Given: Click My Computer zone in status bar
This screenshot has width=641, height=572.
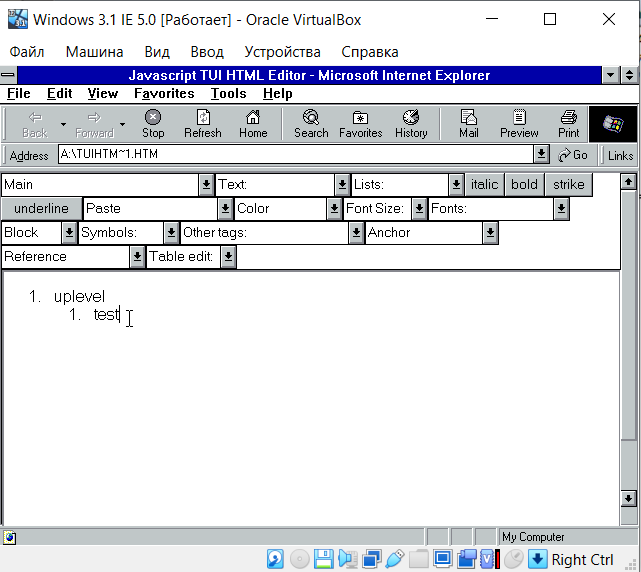Looking at the screenshot, I should [533, 537].
